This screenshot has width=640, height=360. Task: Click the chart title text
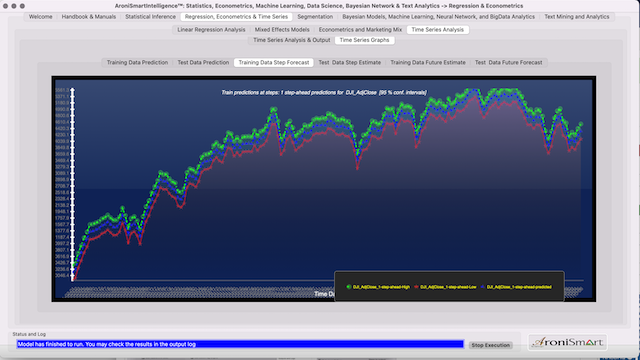click(x=324, y=93)
